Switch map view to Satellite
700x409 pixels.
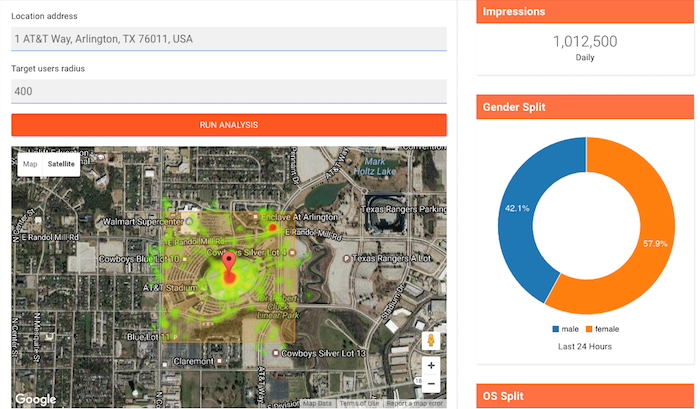(61, 164)
